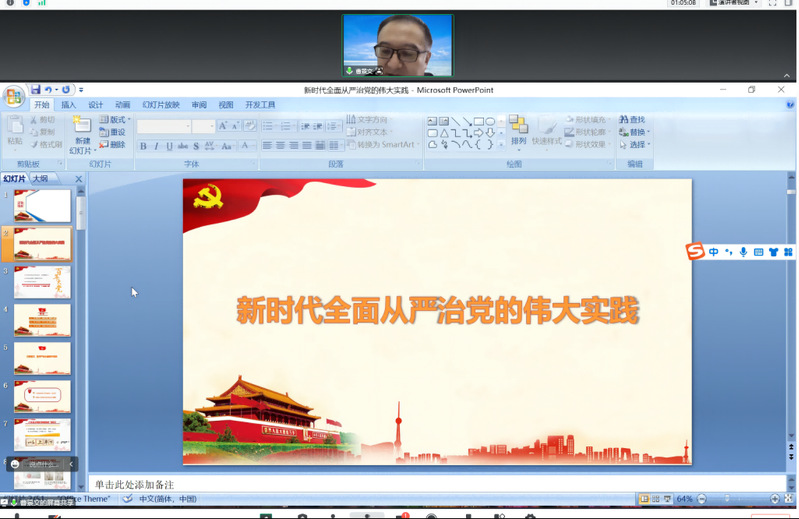Toggle bold formatting
Viewport: 799px width, 519px height.
[143, 146]
